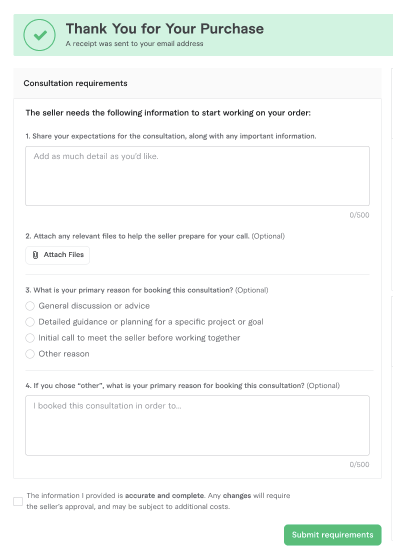Click the green checkmark success icon

point(40,35)
